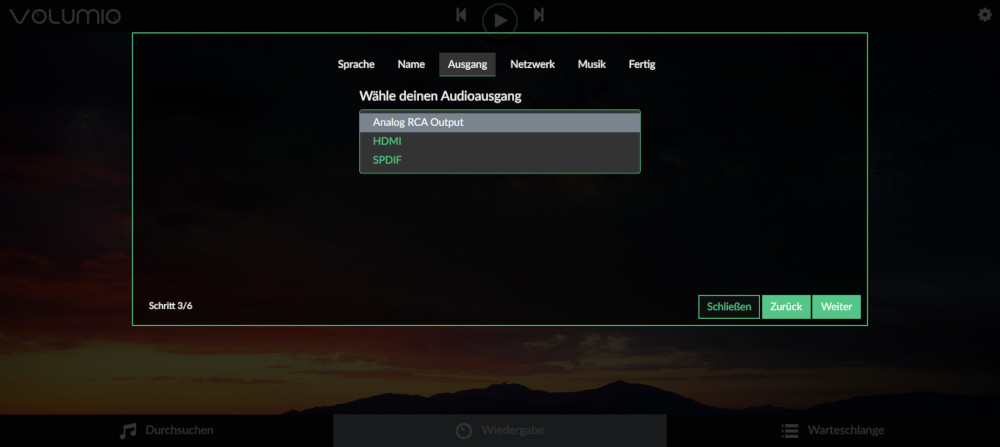
Task: Skip to the next track
Action: 539,15
